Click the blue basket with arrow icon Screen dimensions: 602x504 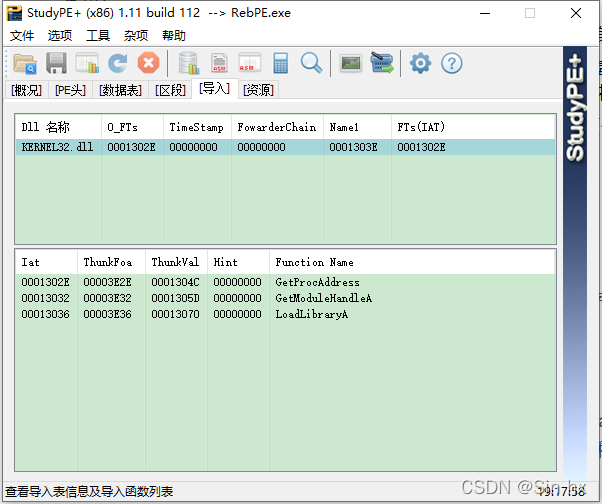pos(382,63)
